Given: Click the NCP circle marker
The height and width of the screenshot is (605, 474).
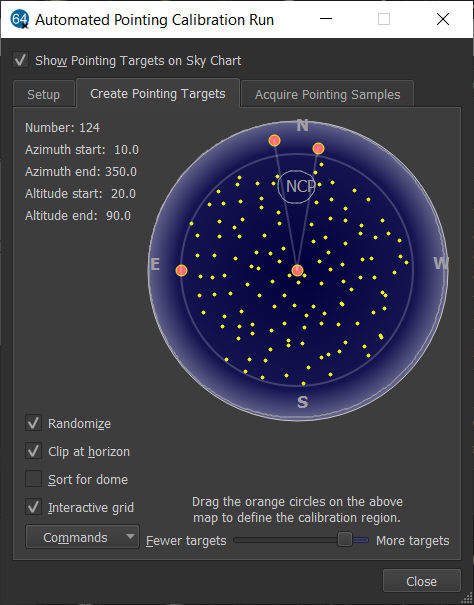Looking at the screenshot, I should (x=297, y=187).
